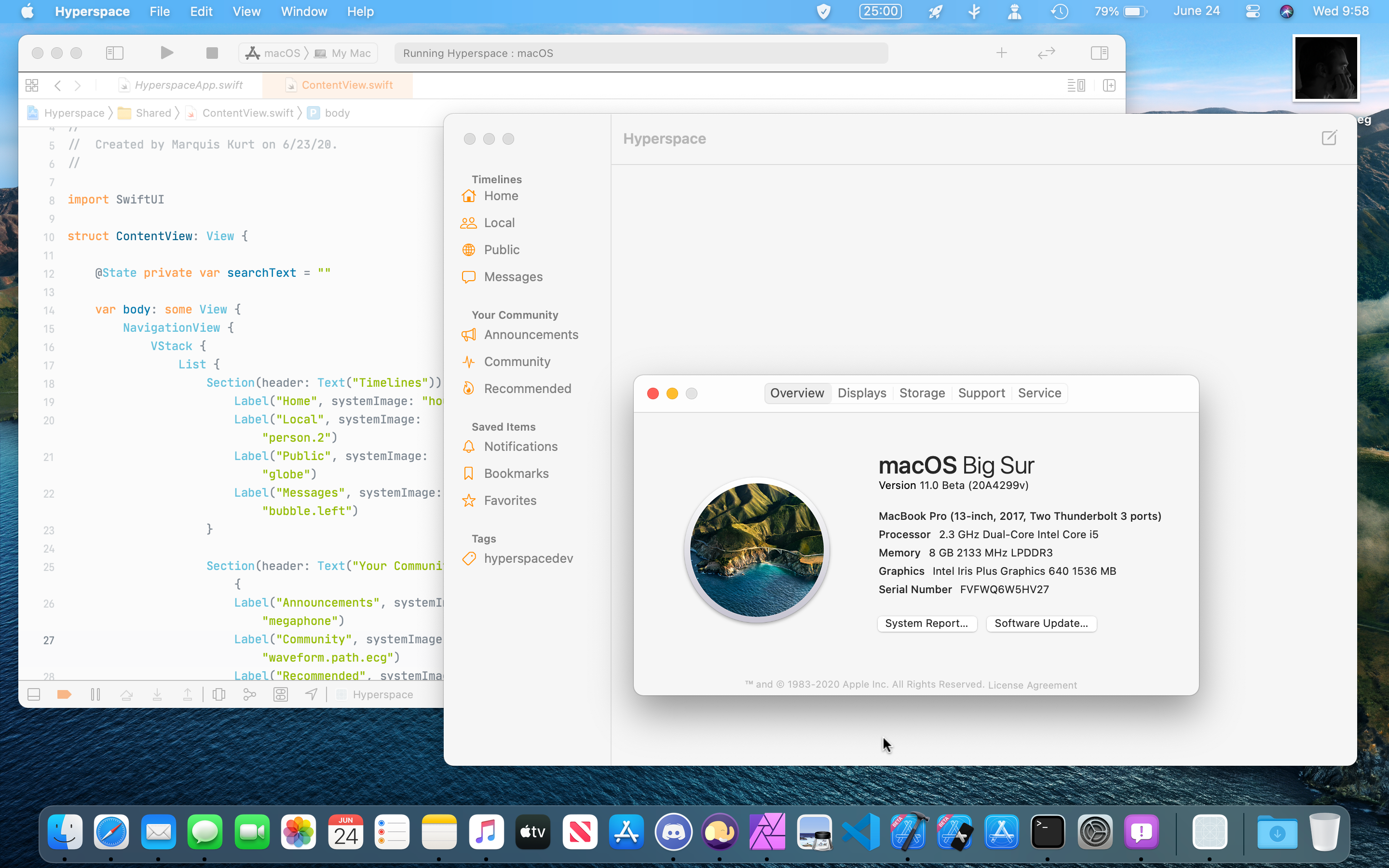Switch to Support tab
This screenshot has height=868, width=1389.
coord(981,393)
